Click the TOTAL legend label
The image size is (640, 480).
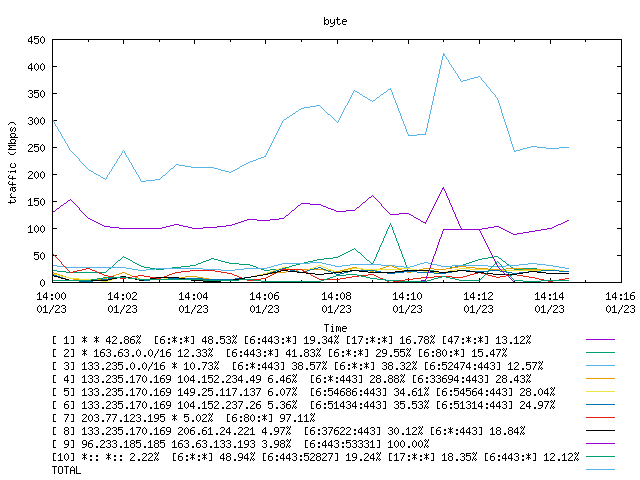point(67,470)
